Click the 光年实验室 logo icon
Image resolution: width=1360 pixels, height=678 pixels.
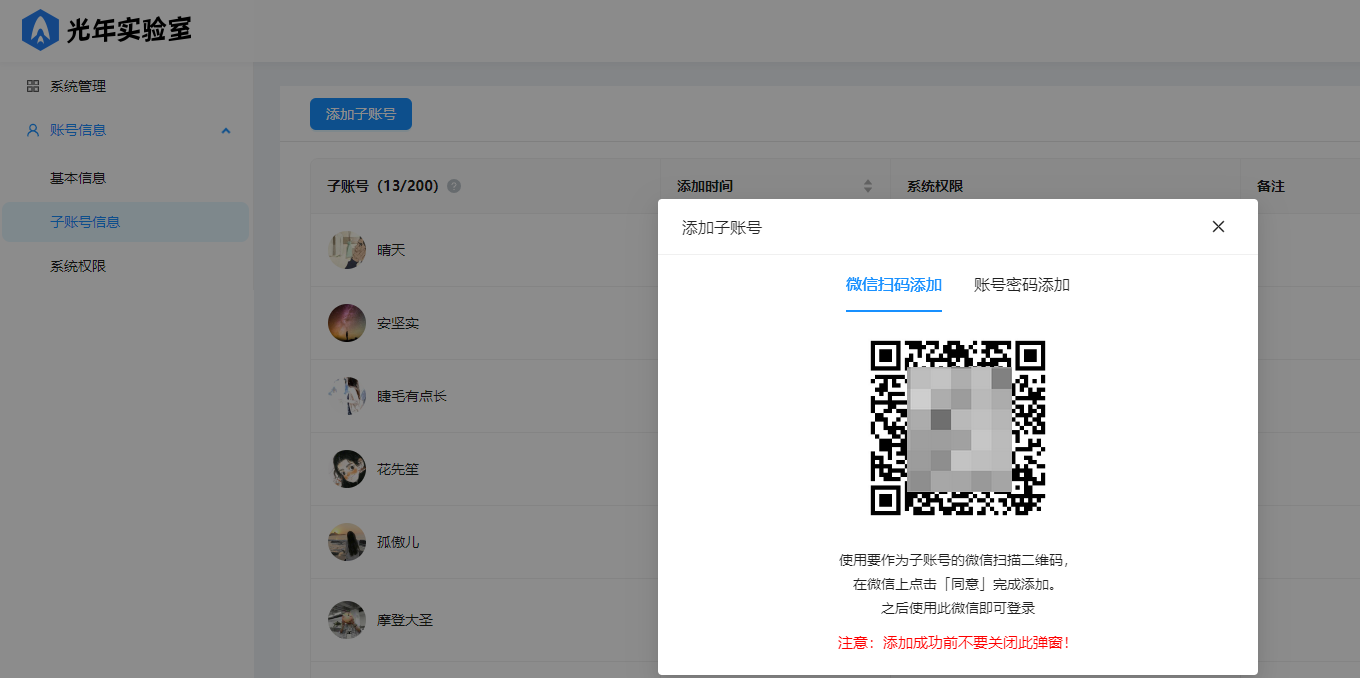tap(40, 30)
